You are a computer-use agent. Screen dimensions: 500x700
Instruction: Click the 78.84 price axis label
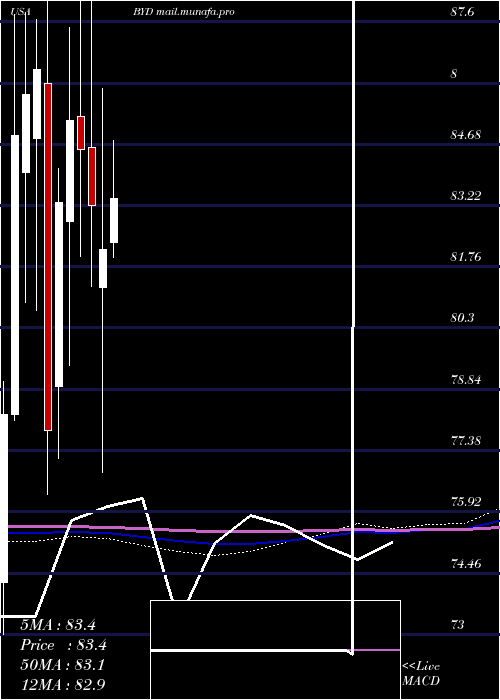pos(466,380)
